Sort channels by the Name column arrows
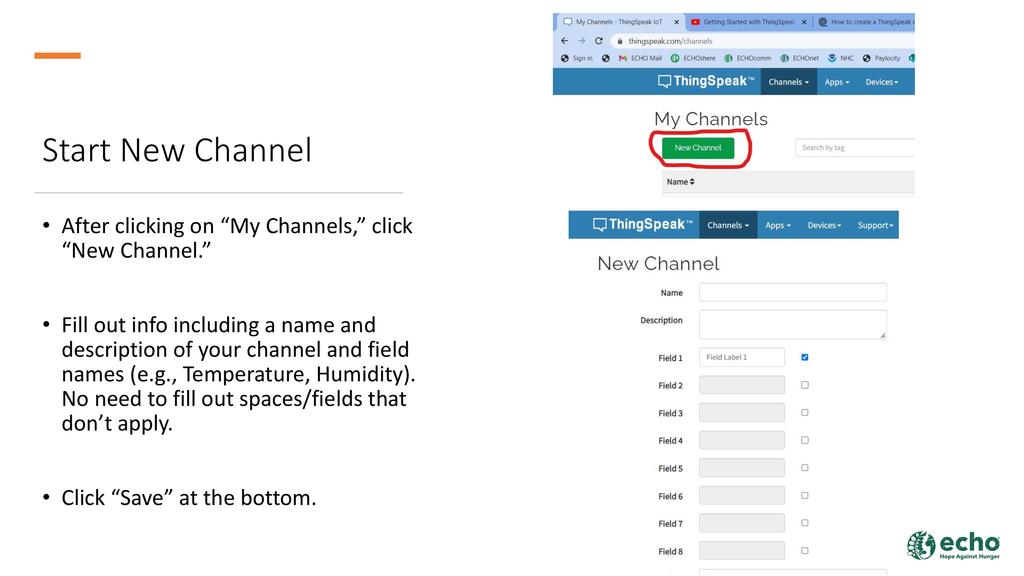The width and height of the screenshot is (1024, 576). [x=691, y=182]
